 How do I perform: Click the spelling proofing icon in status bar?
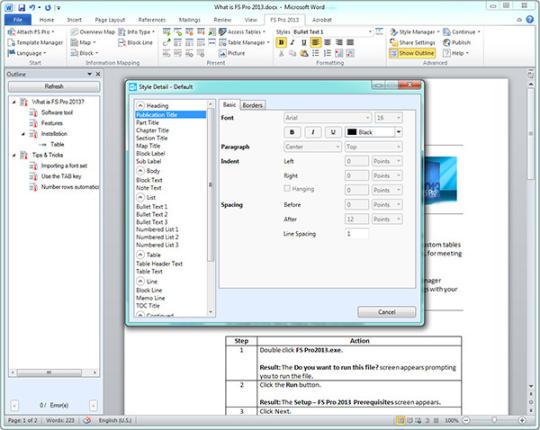(x=87, y=420)
